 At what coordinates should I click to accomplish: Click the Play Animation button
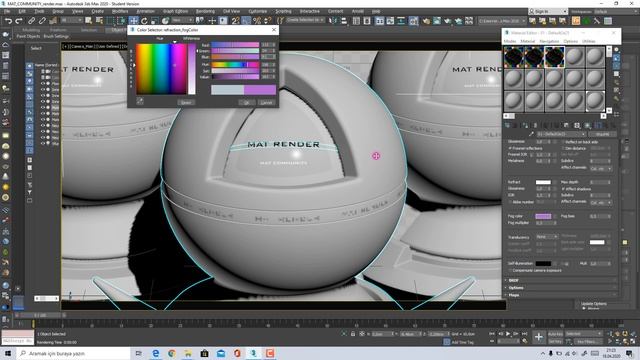coord(508,334)
